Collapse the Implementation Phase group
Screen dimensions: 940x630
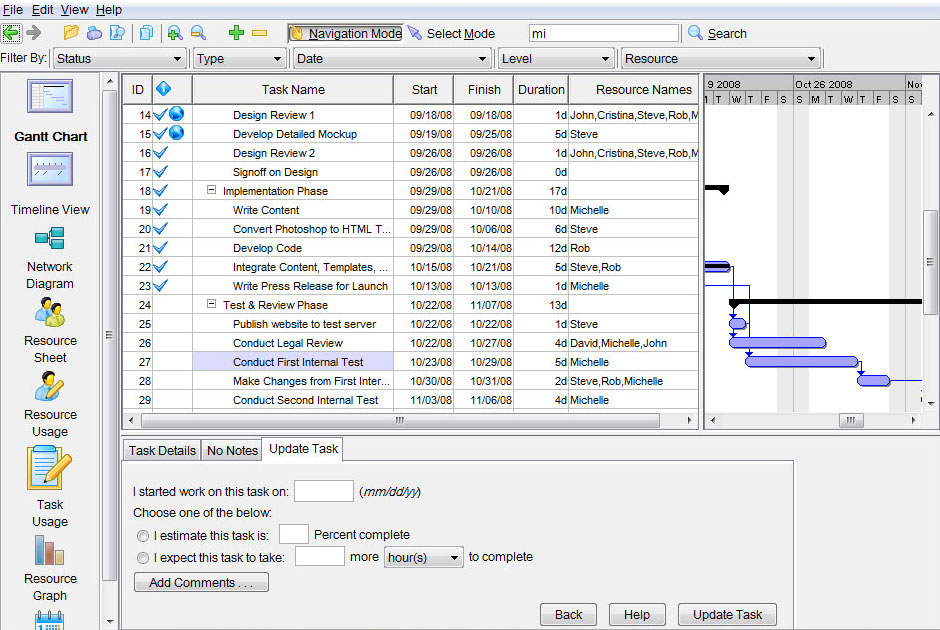[211, 190]
